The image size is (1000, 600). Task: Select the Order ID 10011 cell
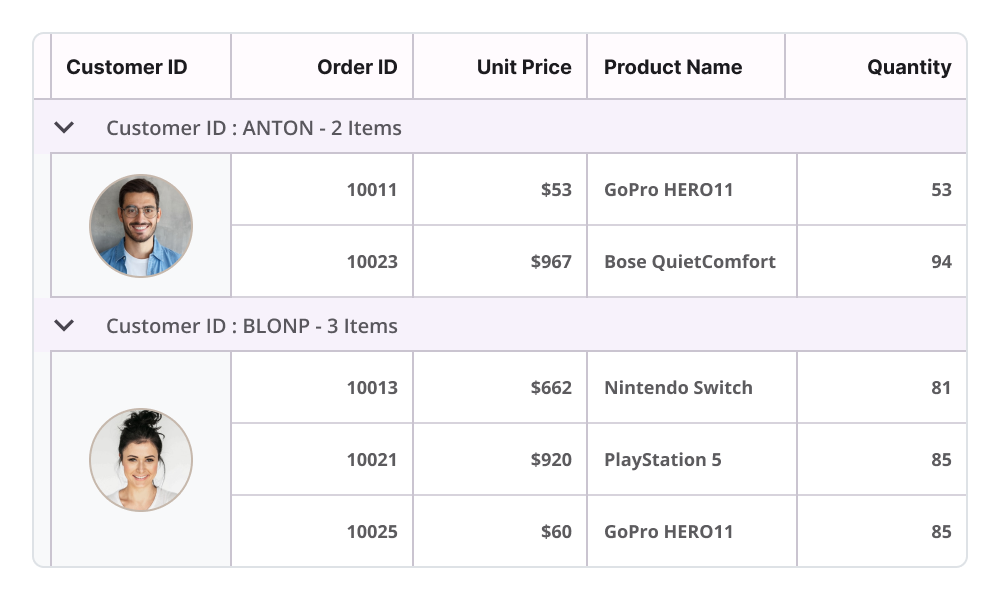tap(372, 190)
